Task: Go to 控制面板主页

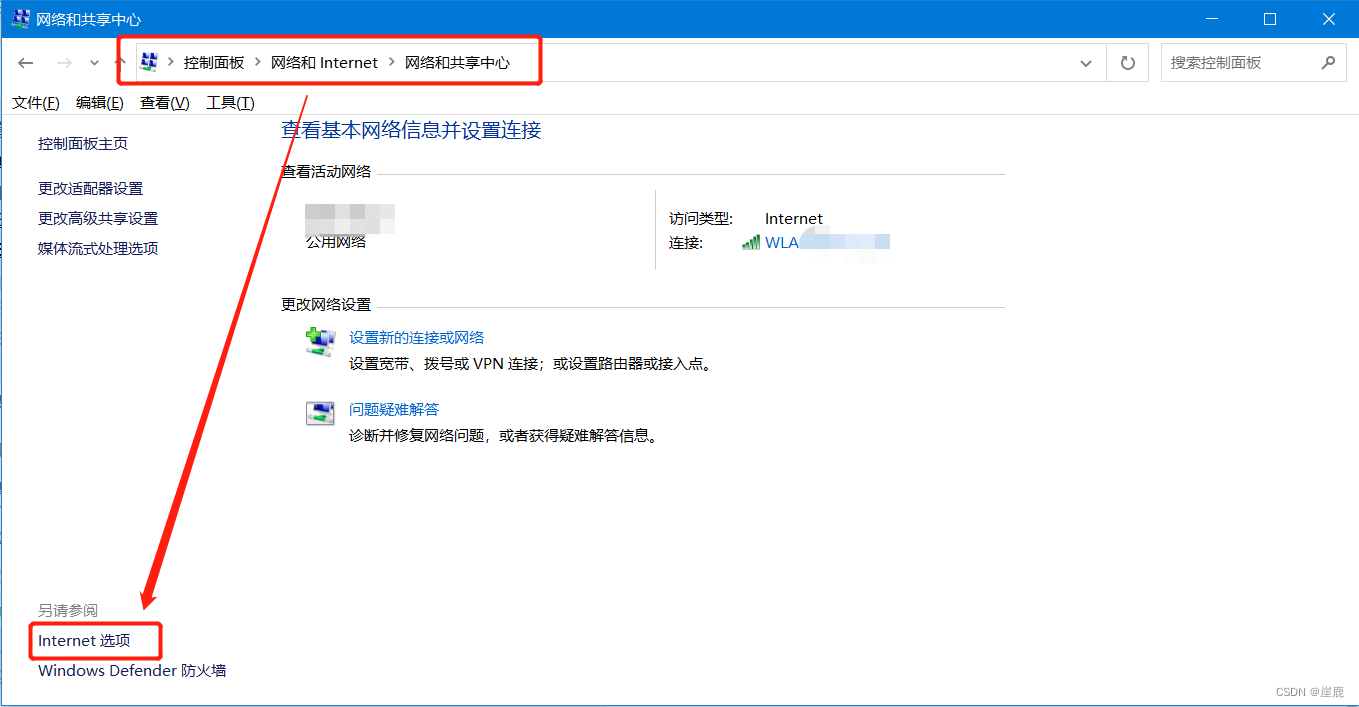Action: [83, 144]
